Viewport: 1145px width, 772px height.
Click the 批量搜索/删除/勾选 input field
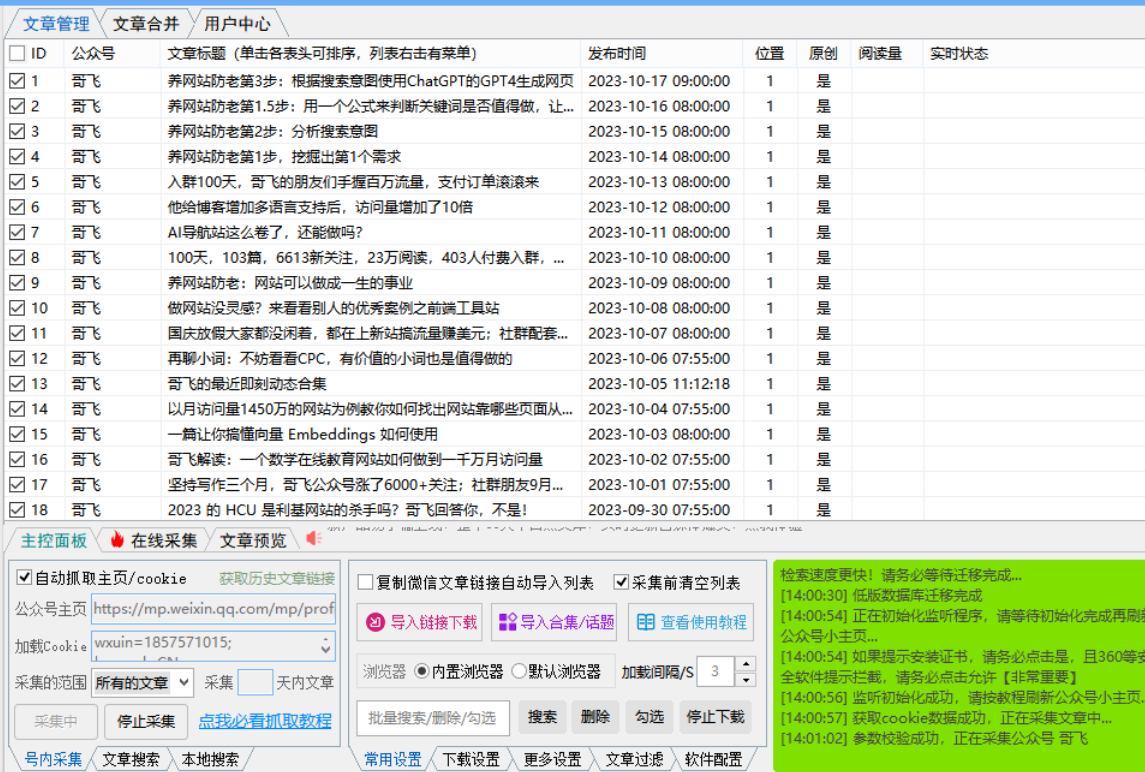coord(432,717)
